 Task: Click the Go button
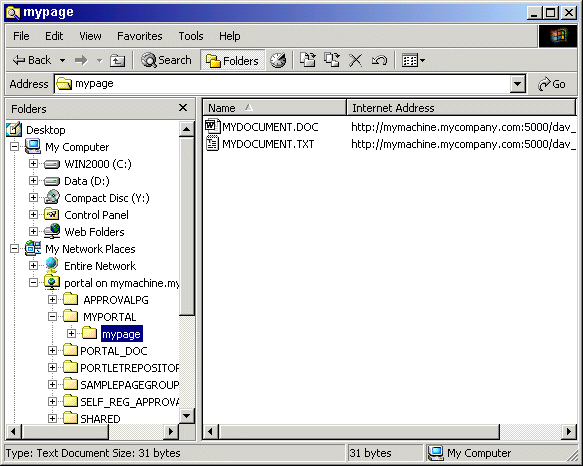click(552, 84)
